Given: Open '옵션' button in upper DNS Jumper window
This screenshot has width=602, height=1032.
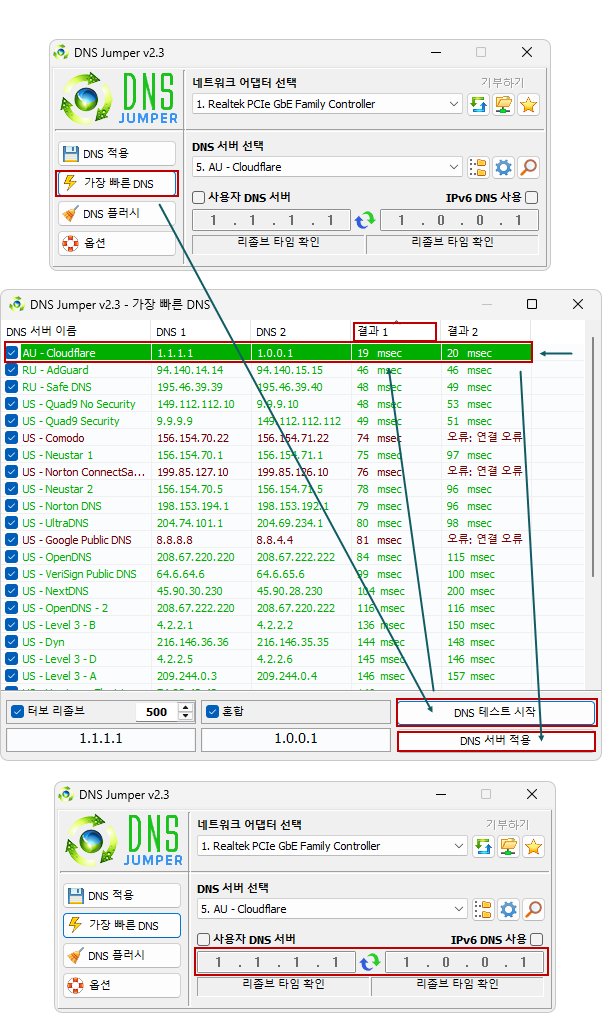Looking at the screenshot, I should (x=117, y=243).
